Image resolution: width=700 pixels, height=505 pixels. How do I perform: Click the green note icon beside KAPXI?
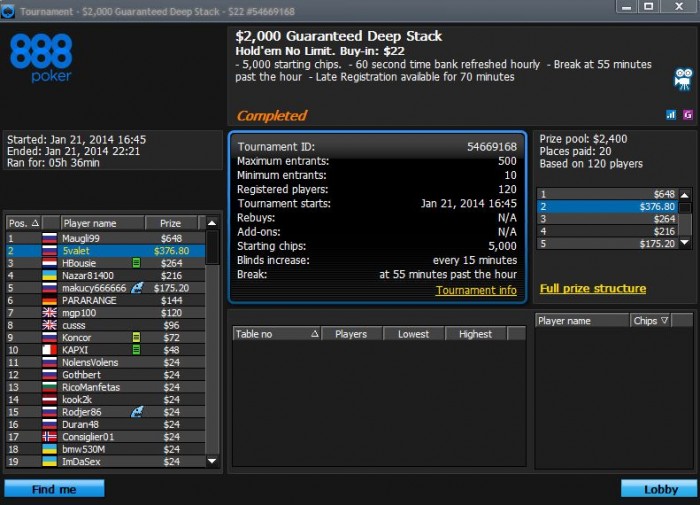click(137, 350)
